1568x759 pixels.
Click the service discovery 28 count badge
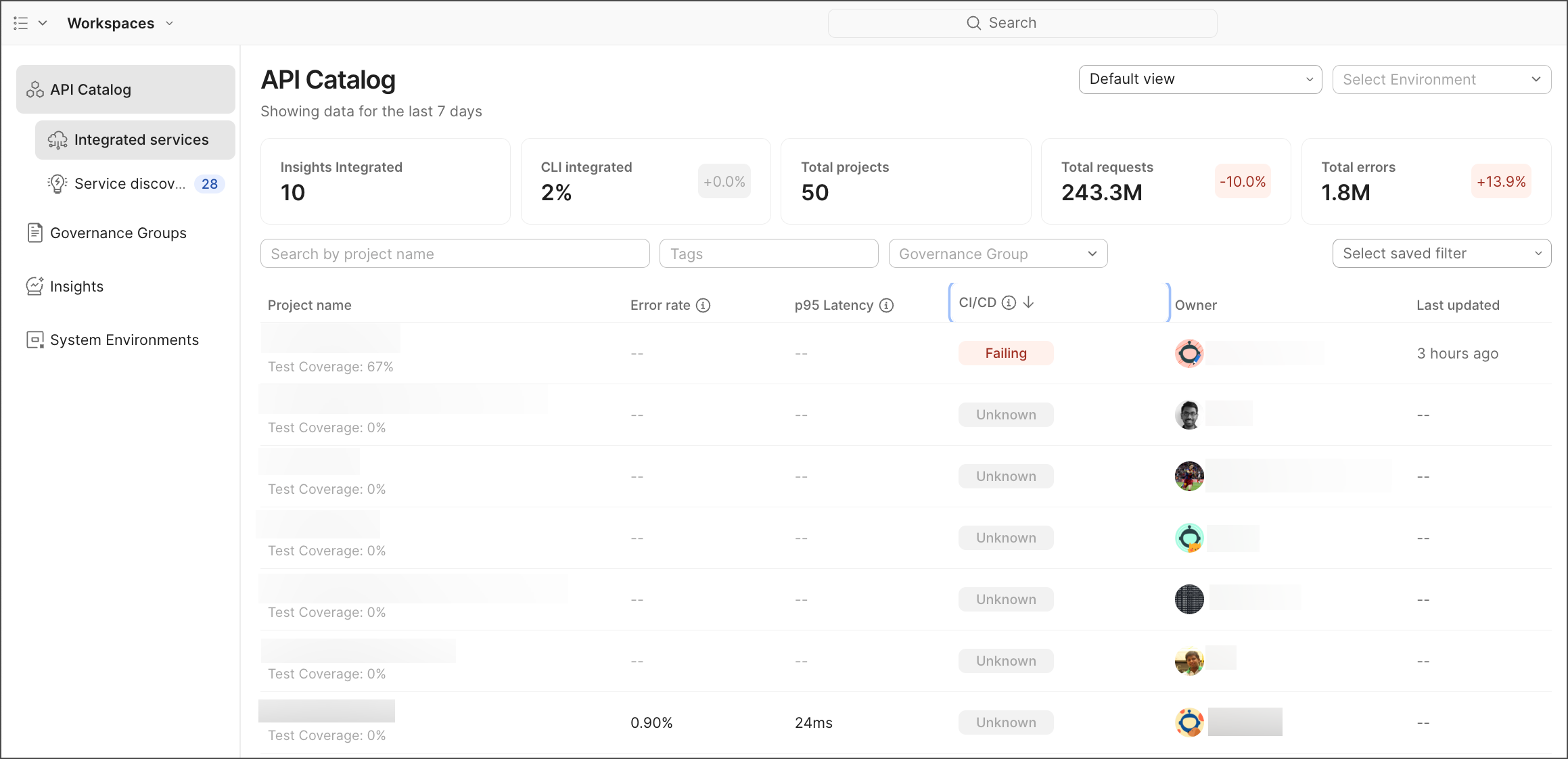tap(210, 183)
